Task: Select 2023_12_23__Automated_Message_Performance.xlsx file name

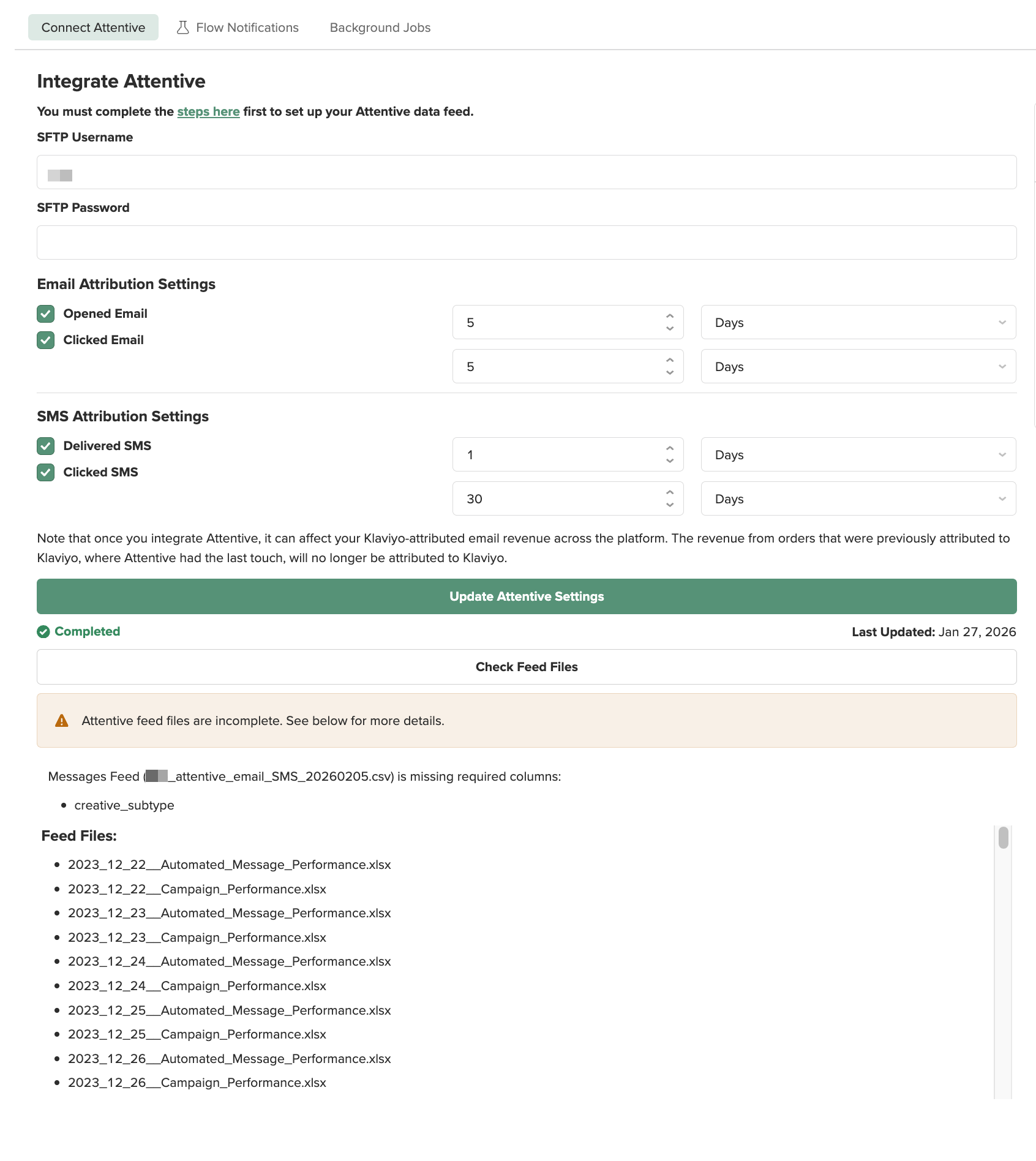Action: [x=230, y=914]
